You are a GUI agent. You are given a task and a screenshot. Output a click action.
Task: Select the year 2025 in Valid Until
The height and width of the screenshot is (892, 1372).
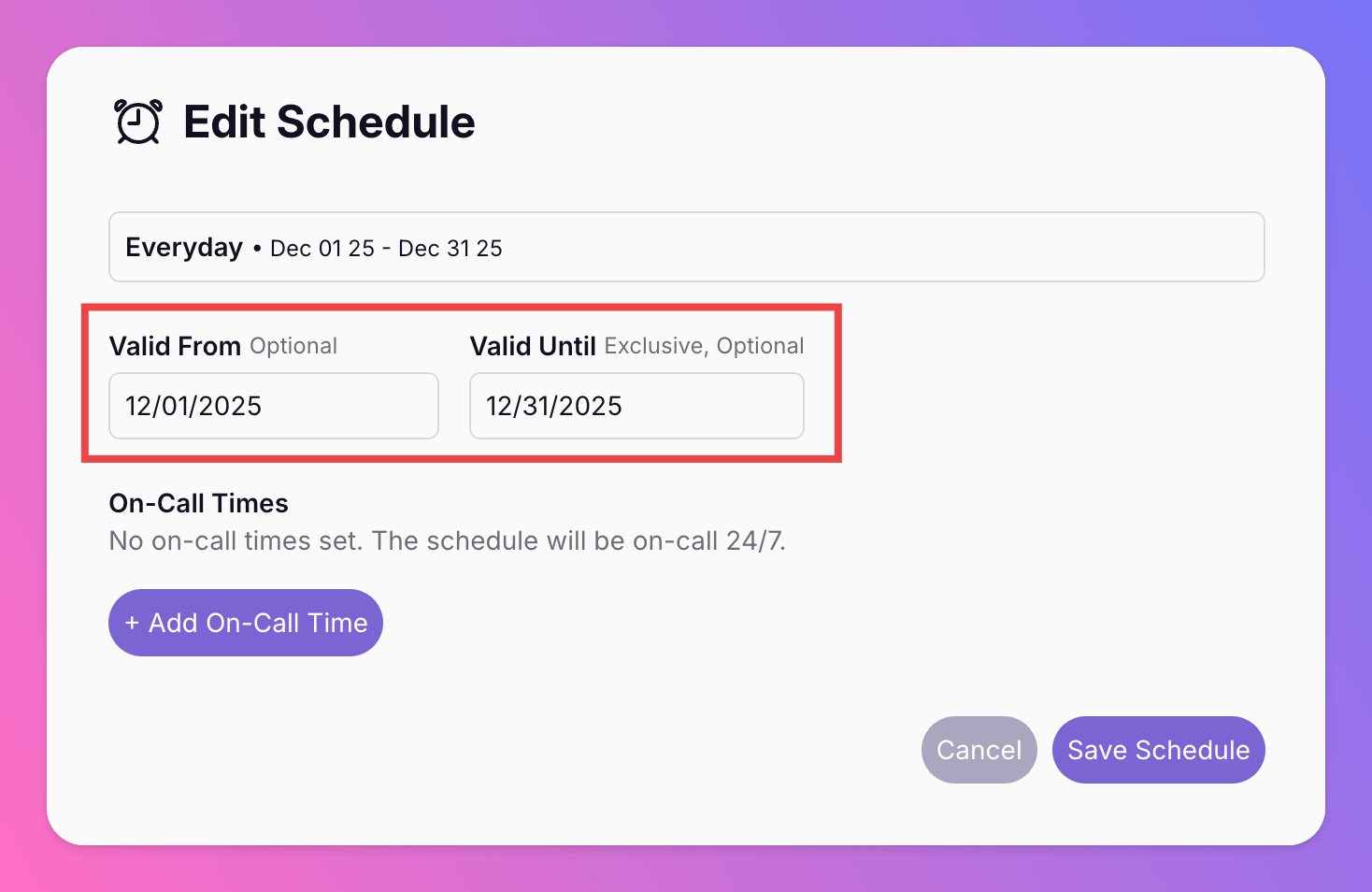pyautogui.click(x=590, y=406)
